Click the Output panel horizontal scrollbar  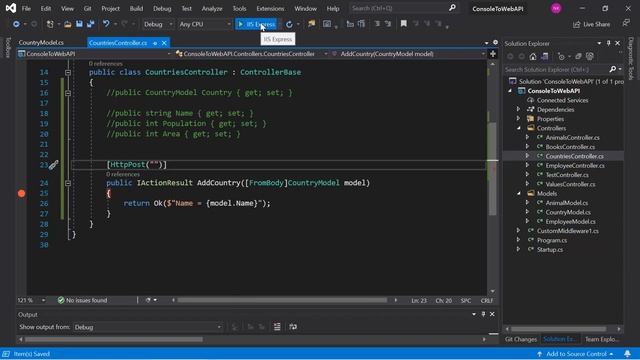pos(113,339)
